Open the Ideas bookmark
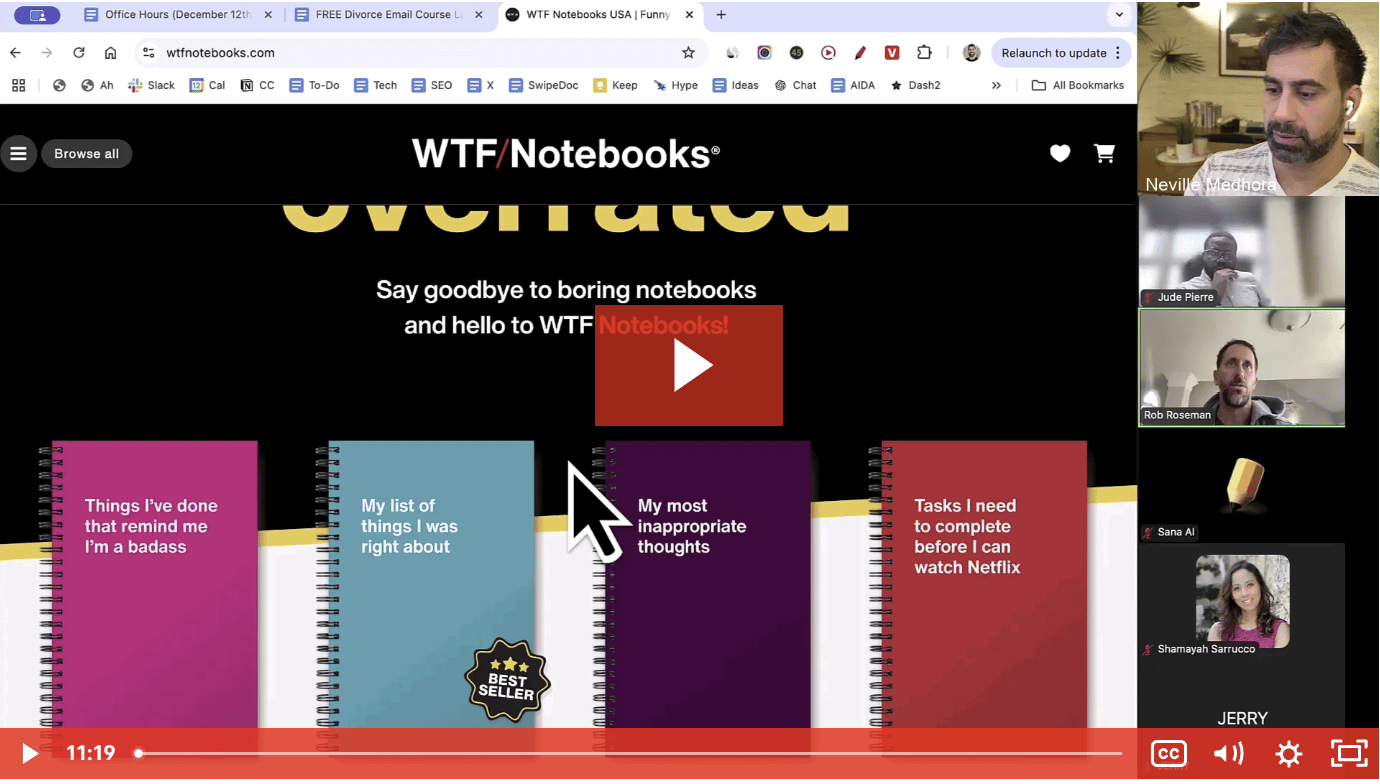The image size is (1380, 784). pos(735,85)
